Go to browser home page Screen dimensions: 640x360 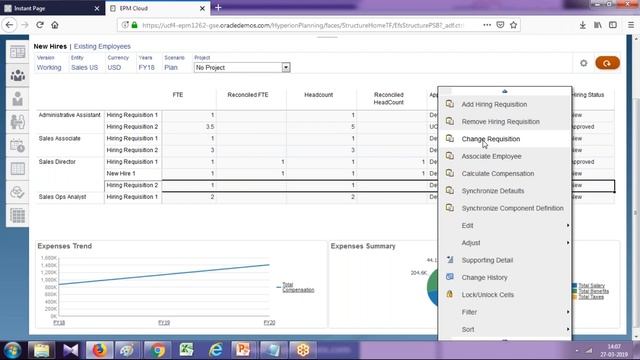55,25
